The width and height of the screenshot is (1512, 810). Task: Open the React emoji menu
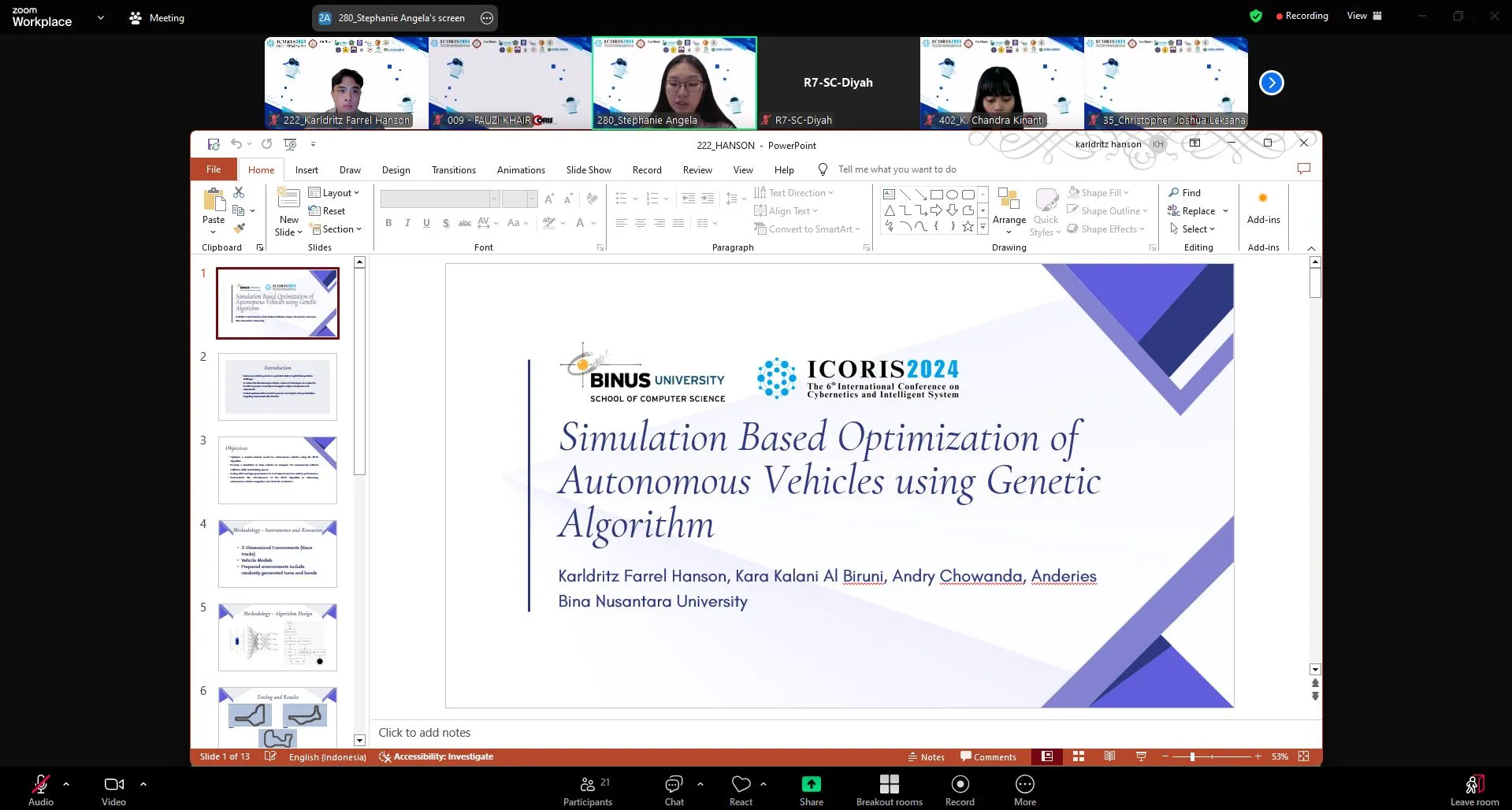click(741, 790)
